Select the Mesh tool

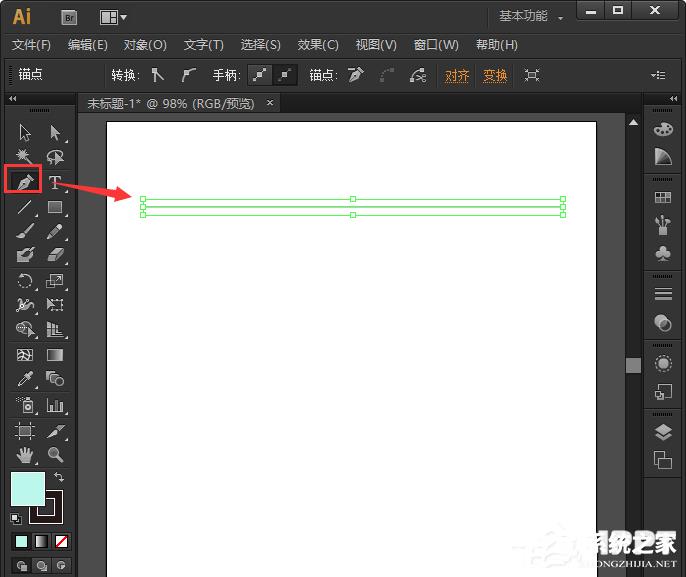click(x=24, y=355)
